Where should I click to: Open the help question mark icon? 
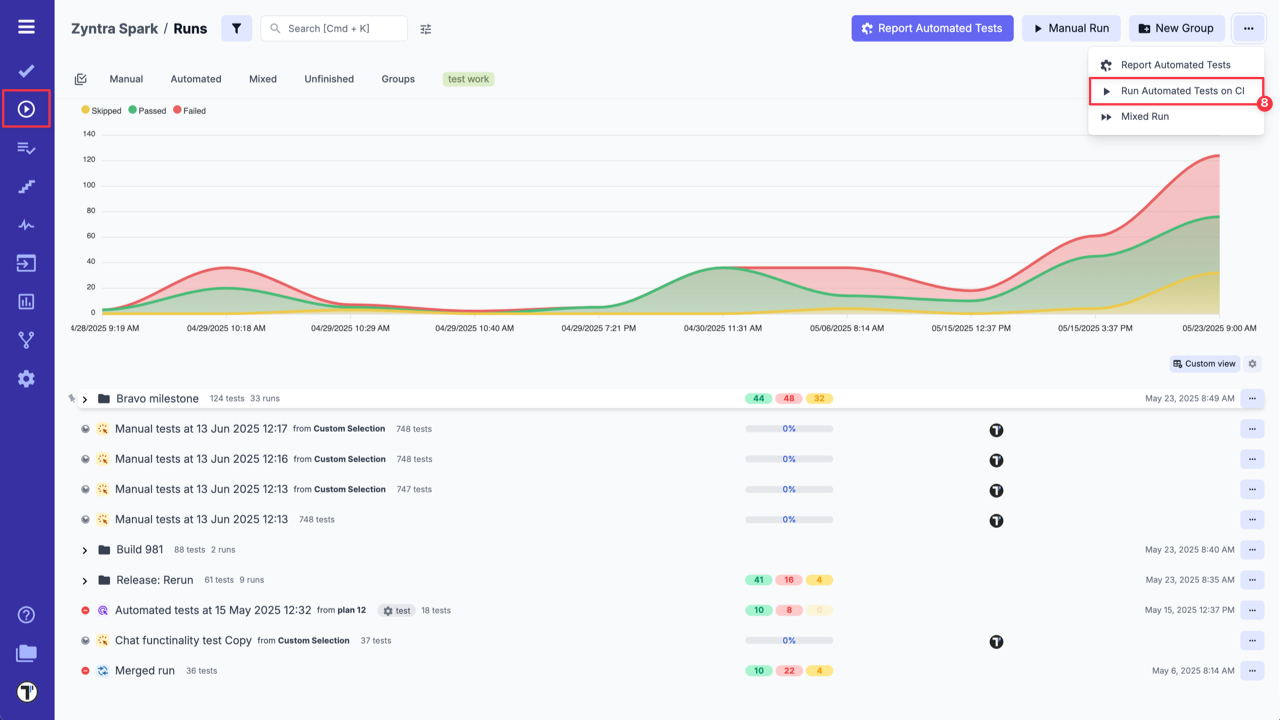point(26,615)
